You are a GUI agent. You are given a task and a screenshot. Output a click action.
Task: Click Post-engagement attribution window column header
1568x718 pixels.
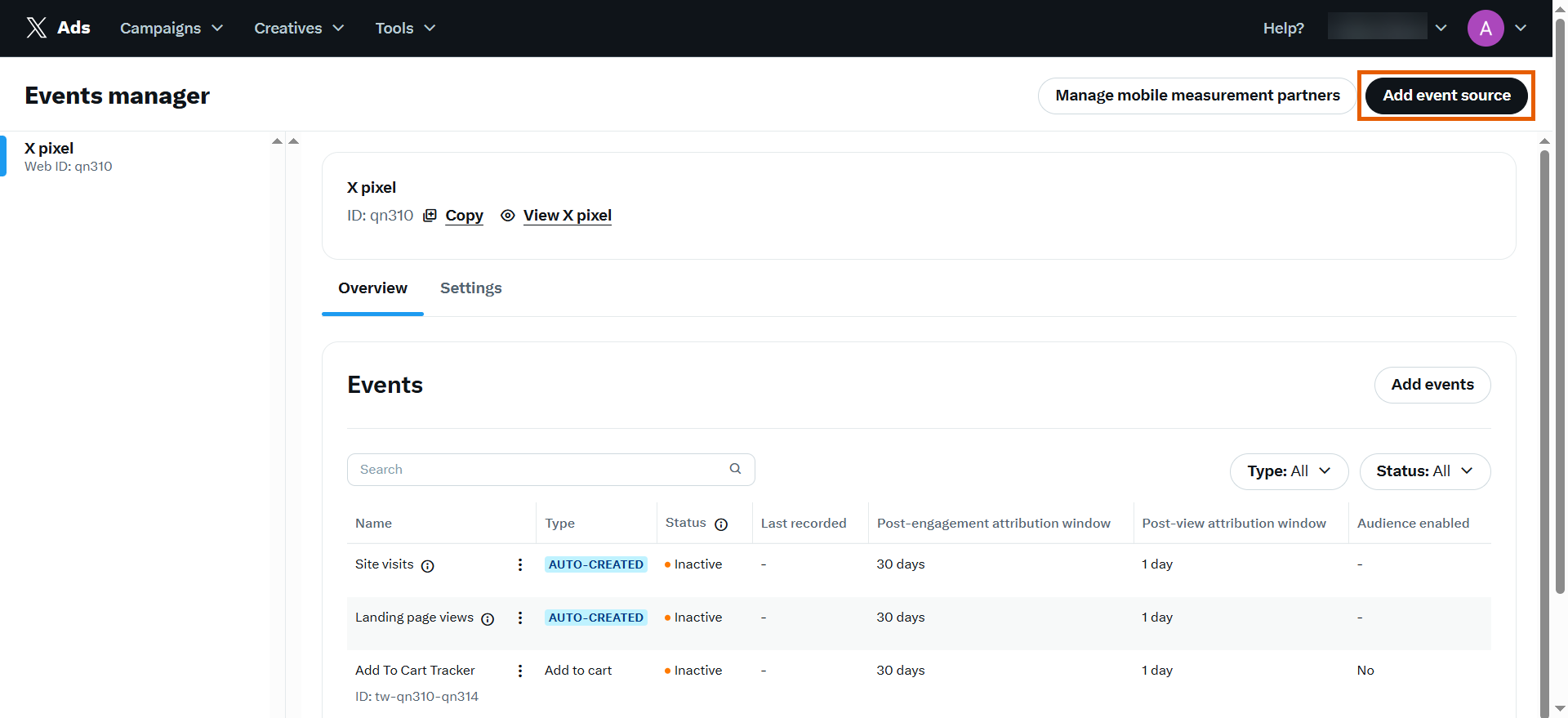[x=994, y=524]
